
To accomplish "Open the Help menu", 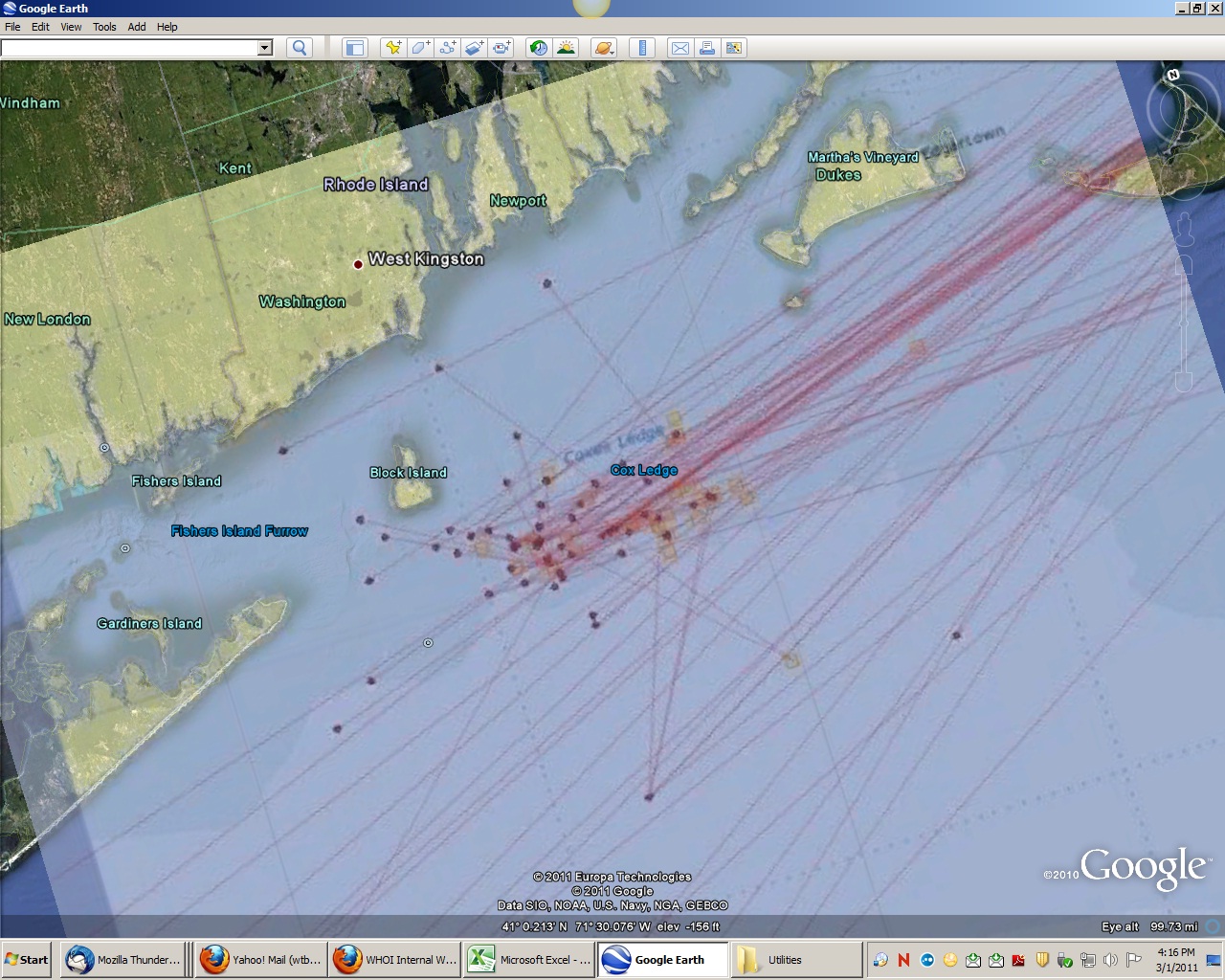I will [x=167, y=27].
